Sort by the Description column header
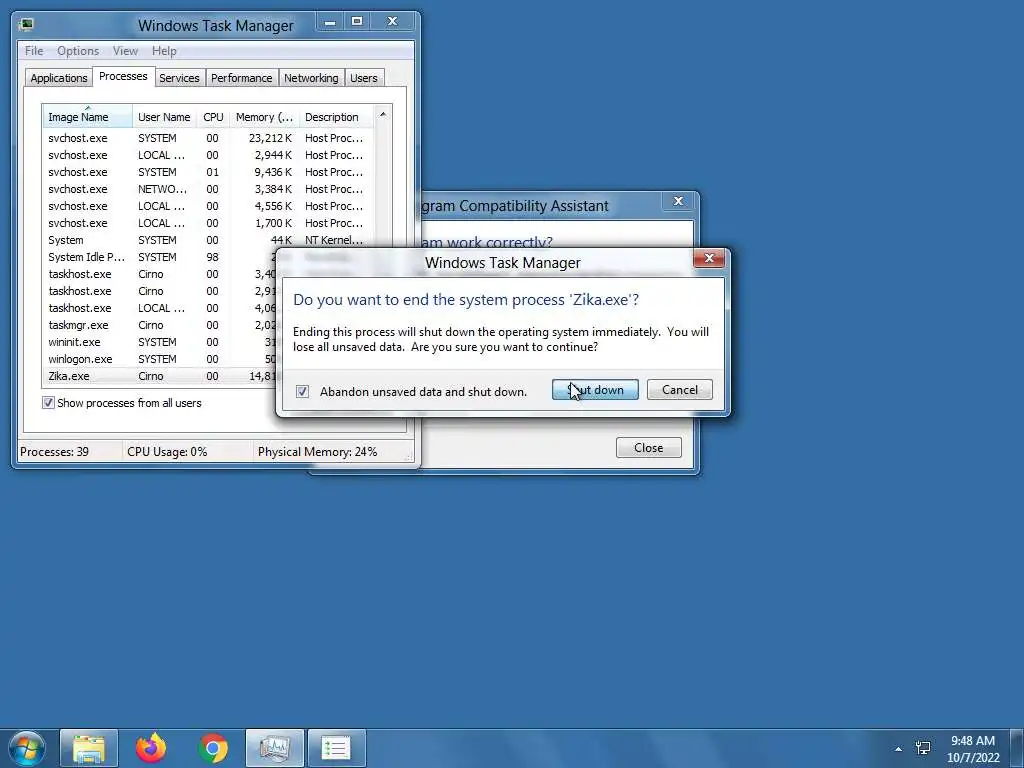1024x768 pixels. click(336, 117)
